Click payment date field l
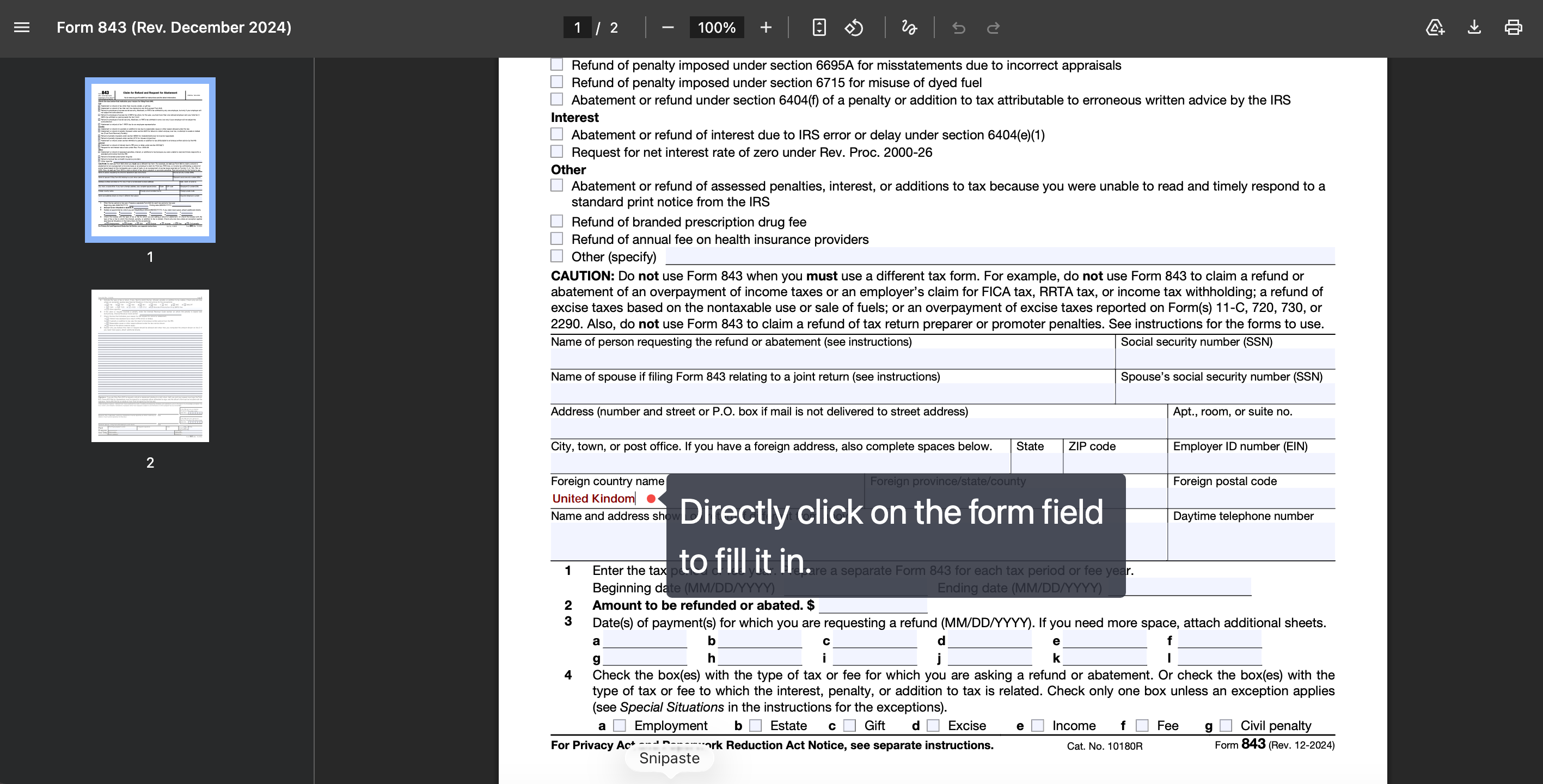 pos(1220,657)
